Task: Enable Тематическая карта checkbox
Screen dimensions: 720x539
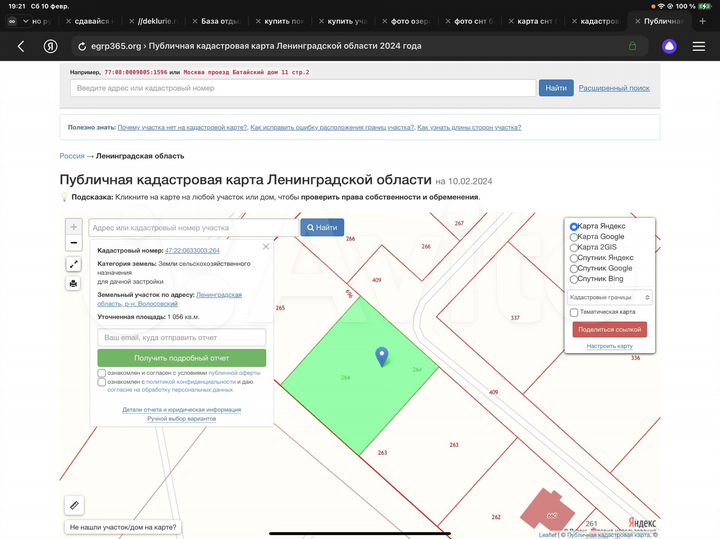Action: pyautogui.click(x=574, y=312)
